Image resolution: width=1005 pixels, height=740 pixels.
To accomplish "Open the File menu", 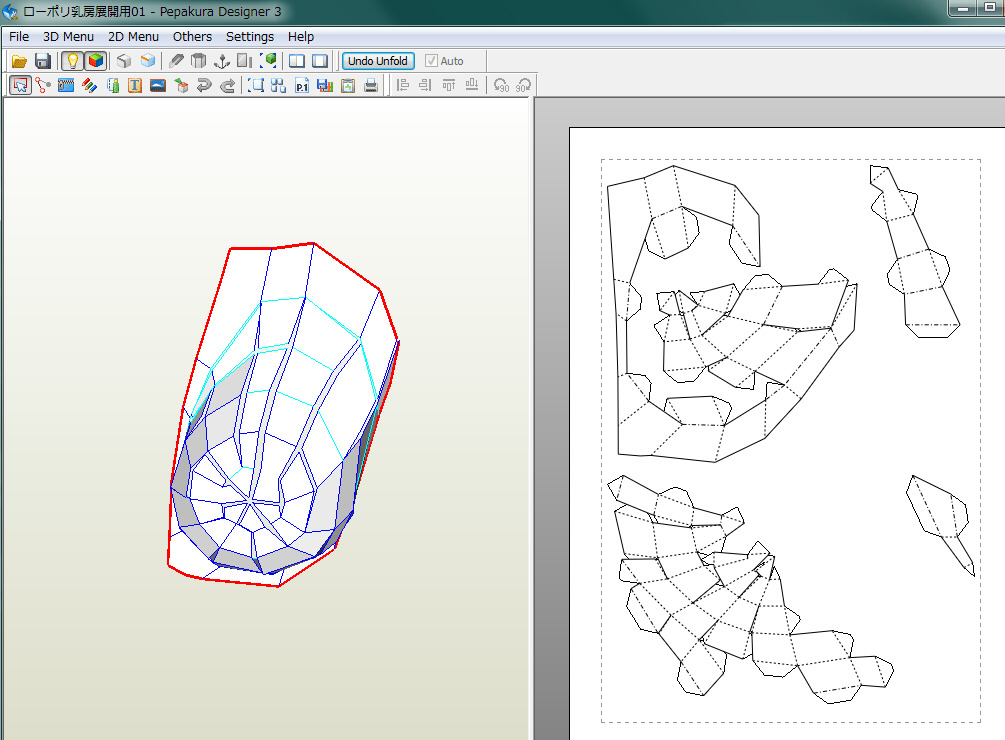I will click(x=19, y=37).
